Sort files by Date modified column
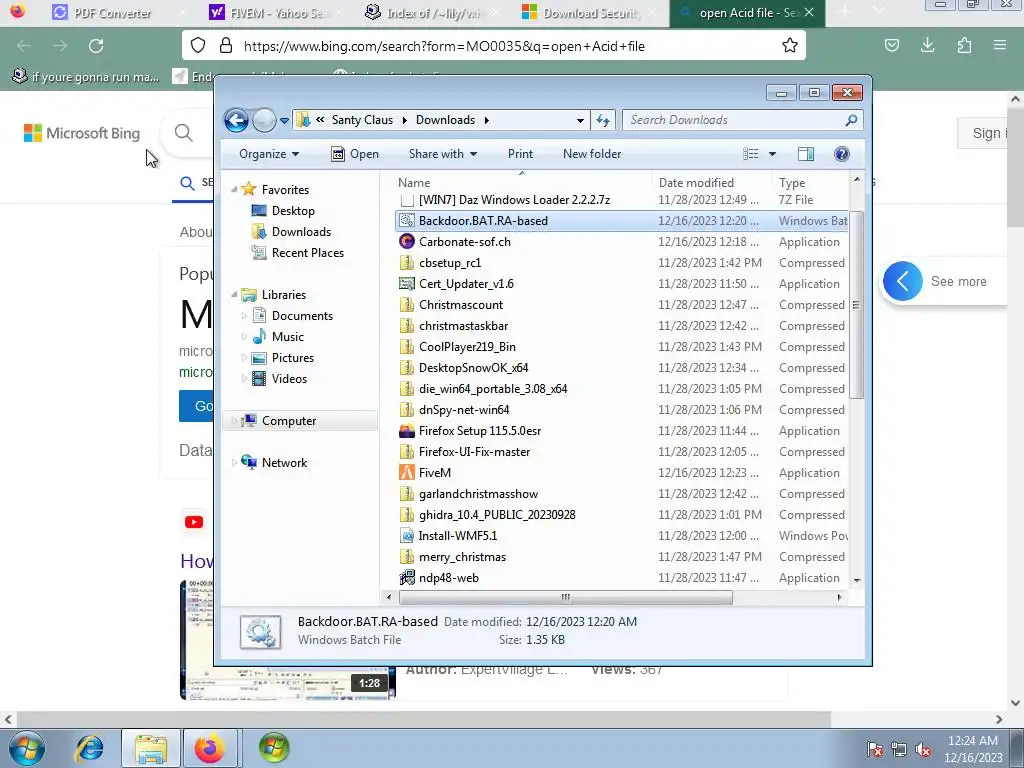Screen dimensions: 1024x768 click(696, 183)
